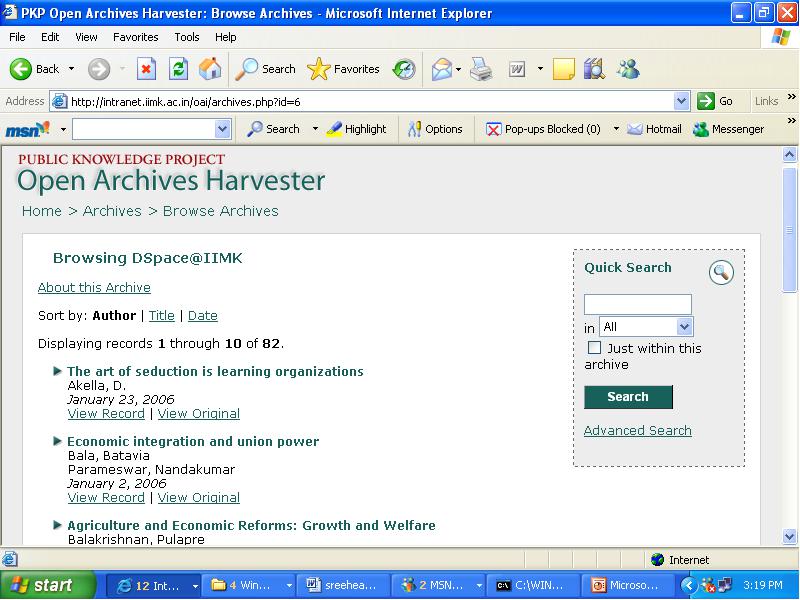Toggle the Highlight marker tool
This screenshot has width=800, height=600.
point(356,129)
